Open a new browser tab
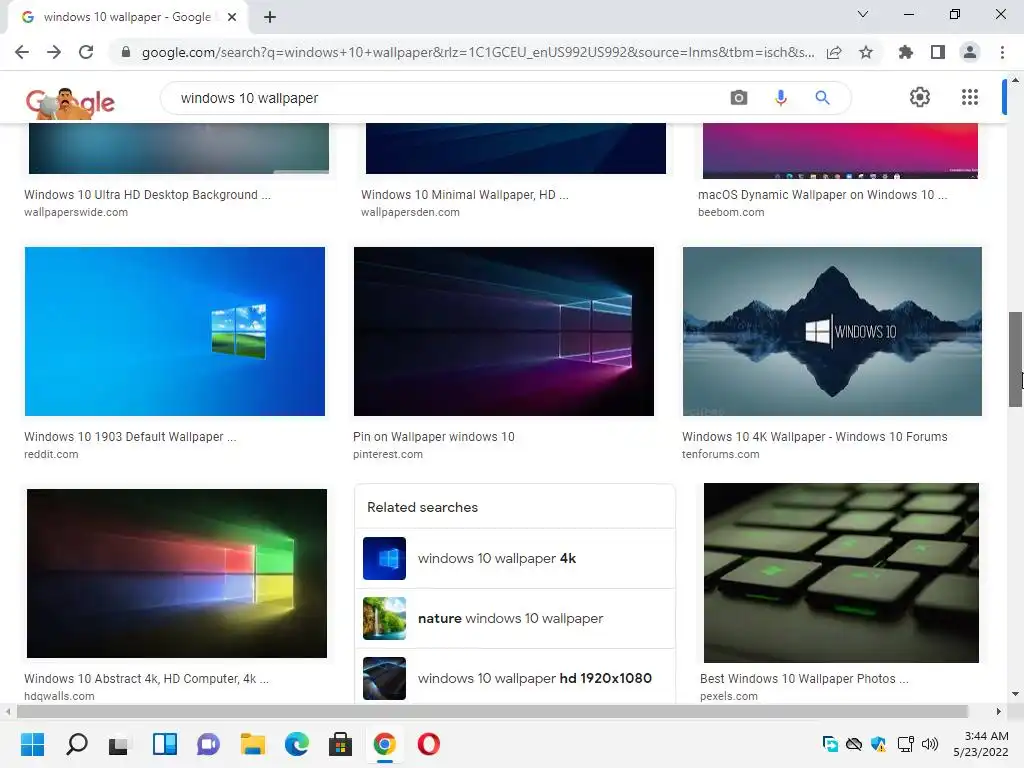The width and height of the screenshot is (1024, 768). coord(270,17)
